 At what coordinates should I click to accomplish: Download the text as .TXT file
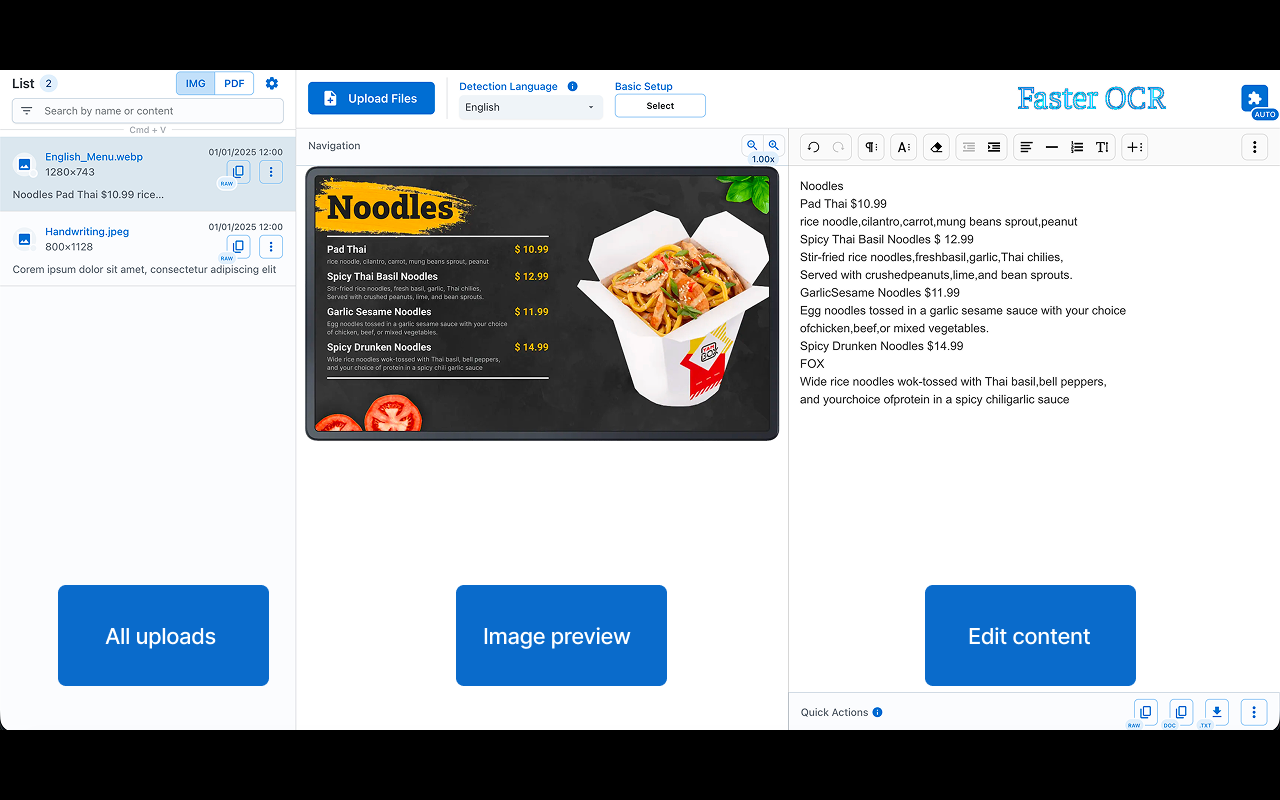(1216, 711)
